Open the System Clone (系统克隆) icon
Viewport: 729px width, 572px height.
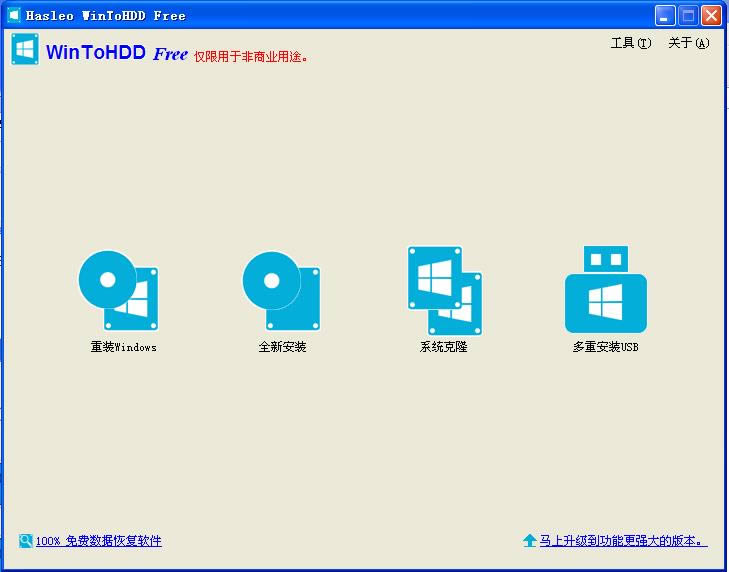click(445, 291)
